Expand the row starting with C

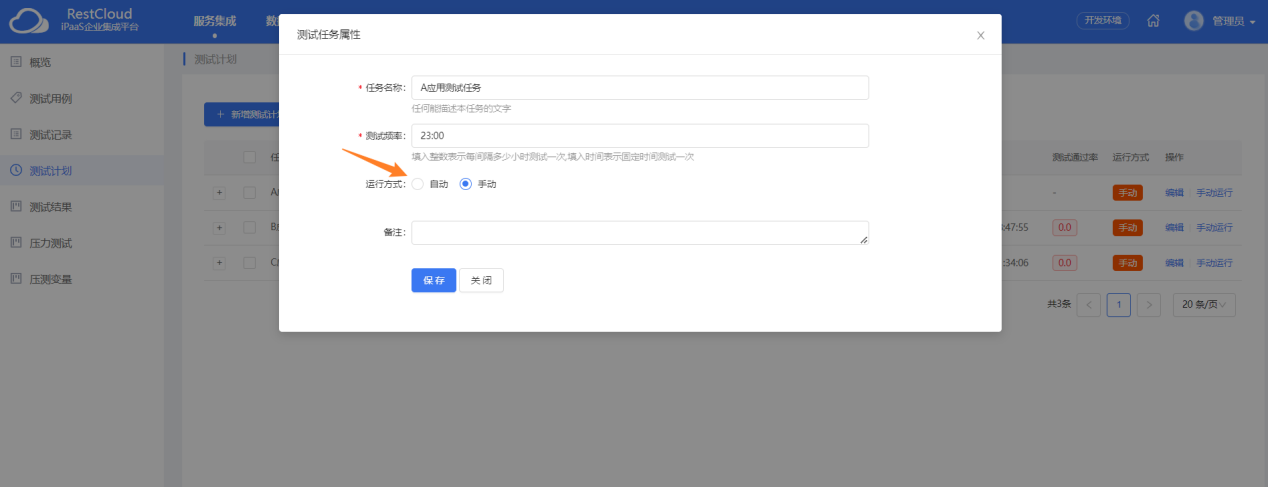point(219,262)
